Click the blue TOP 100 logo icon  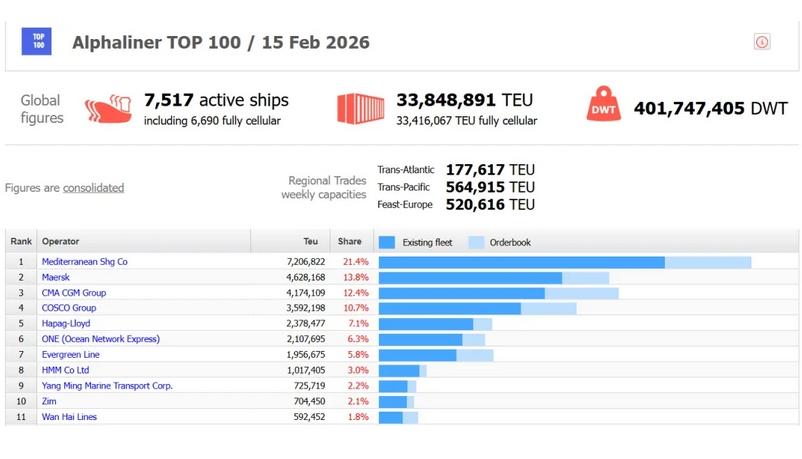coord(37,42)
